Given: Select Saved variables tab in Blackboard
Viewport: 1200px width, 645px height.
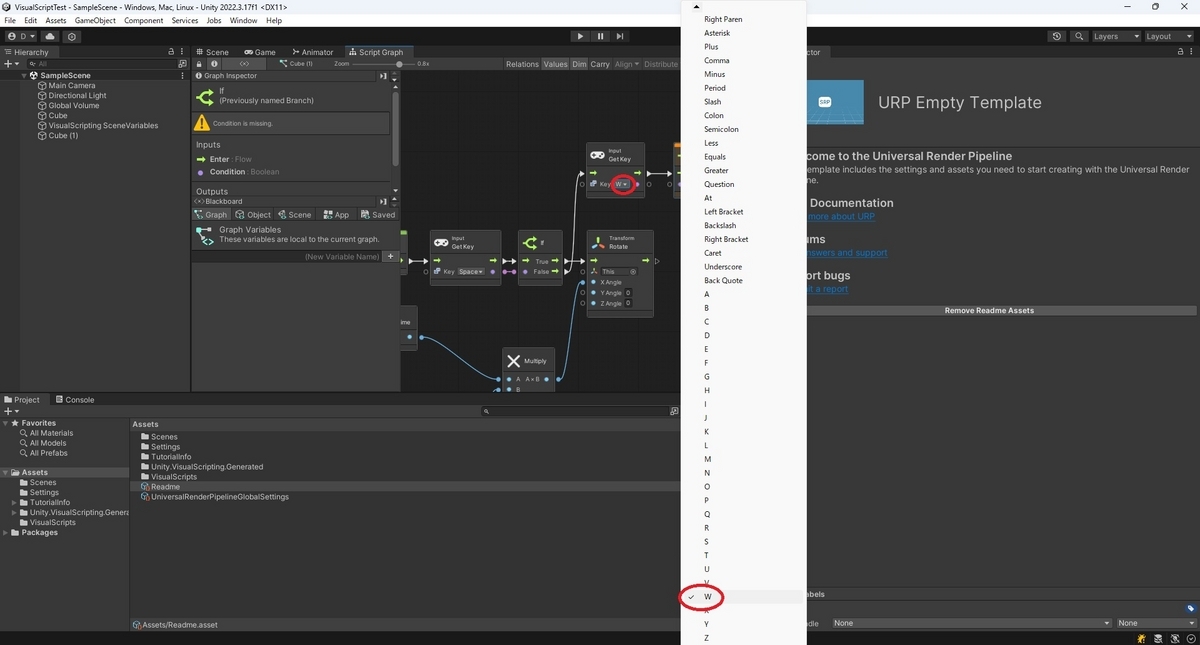Looking at the screenshot, I should click(378, 215).
